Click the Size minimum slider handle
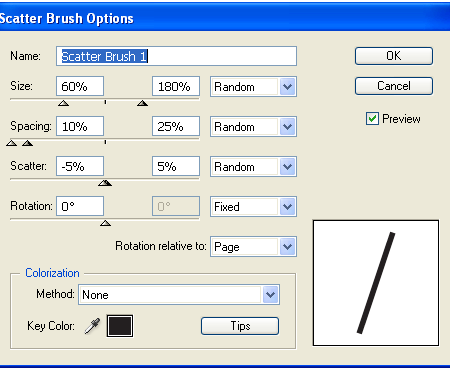450x370 pixels. (63, 103)
